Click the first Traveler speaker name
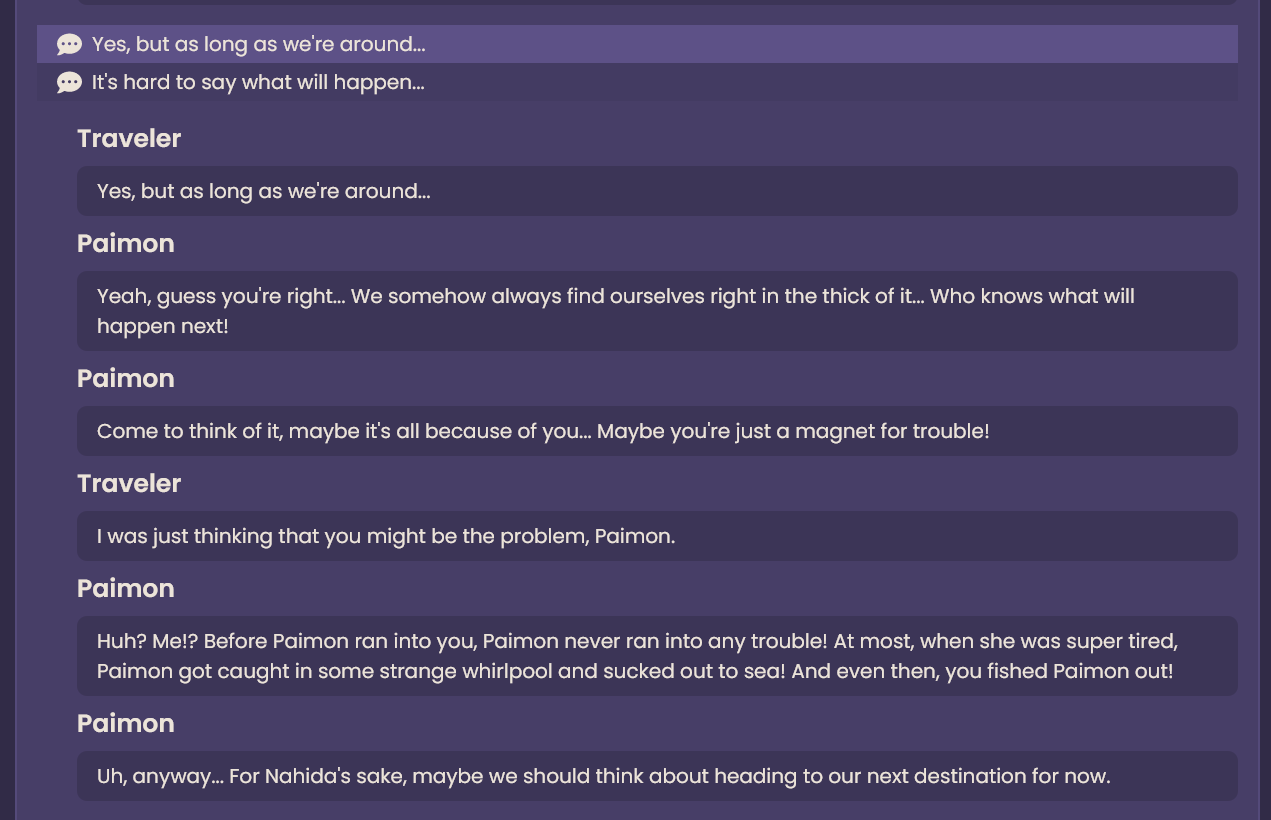1271x820 pixels. coord(129,138)
